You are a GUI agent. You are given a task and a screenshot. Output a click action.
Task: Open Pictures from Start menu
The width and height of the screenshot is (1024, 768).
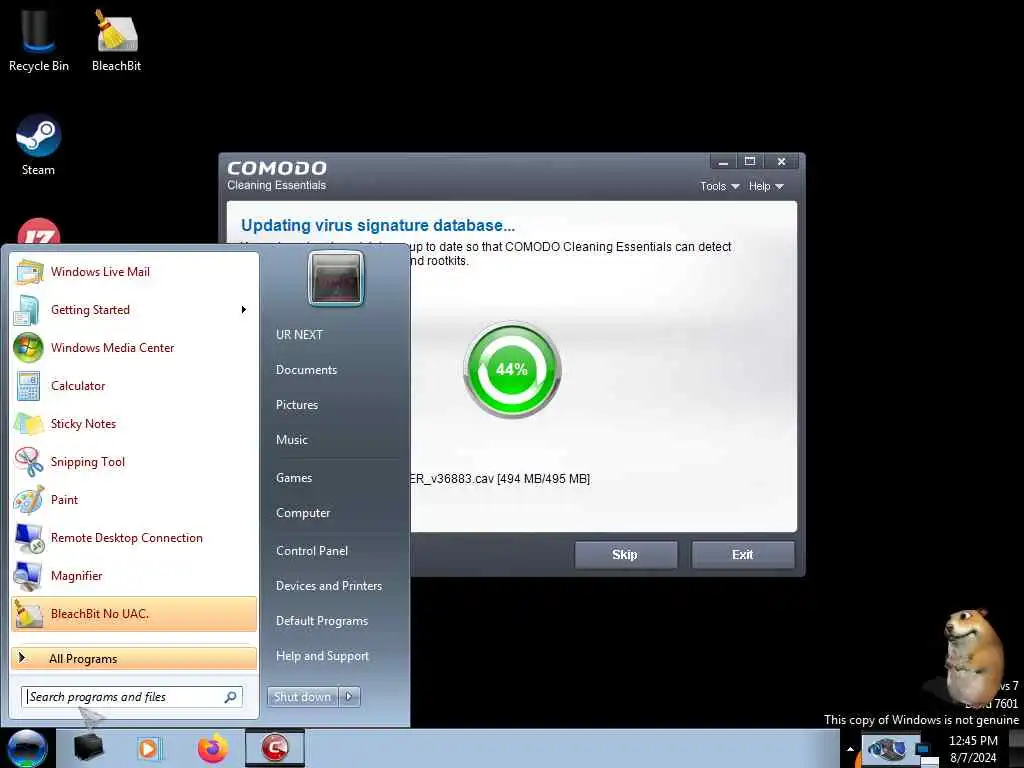[x=296, y=405]
